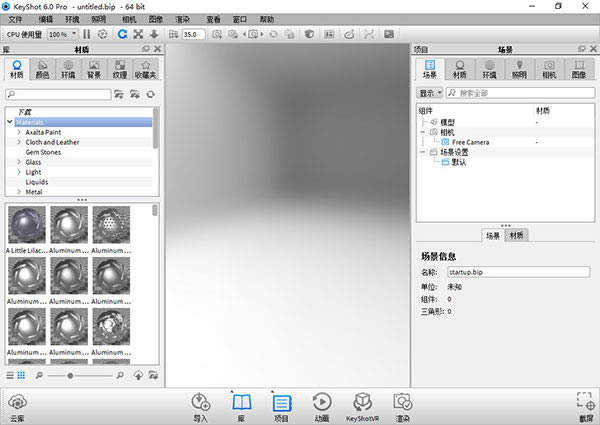Expand the Light folder
The width and height of the screenshot is (600, 425).
[19, 172]
